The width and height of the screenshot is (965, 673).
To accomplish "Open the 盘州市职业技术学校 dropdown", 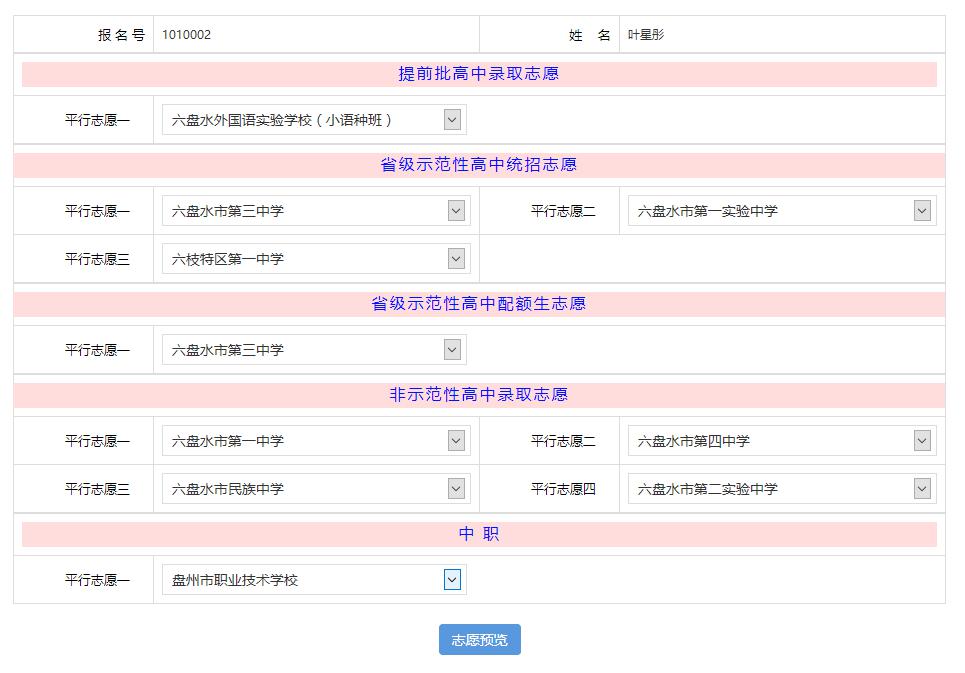I will click(x=313, y=580).
